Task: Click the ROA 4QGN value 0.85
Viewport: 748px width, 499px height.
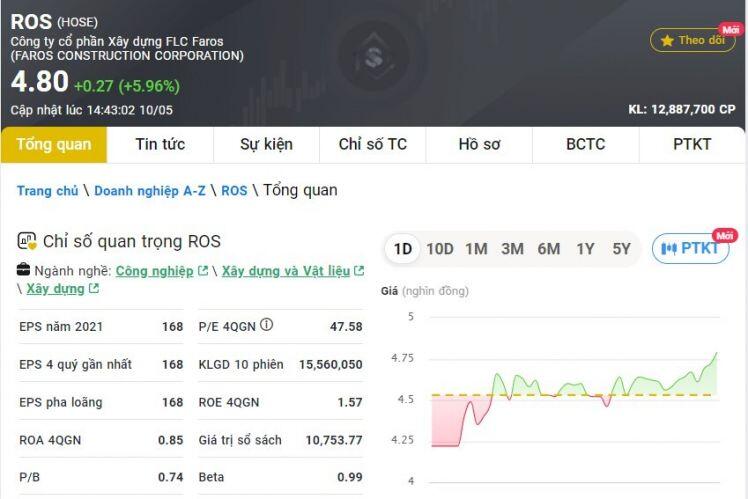Action: click(x=170, y=440)
